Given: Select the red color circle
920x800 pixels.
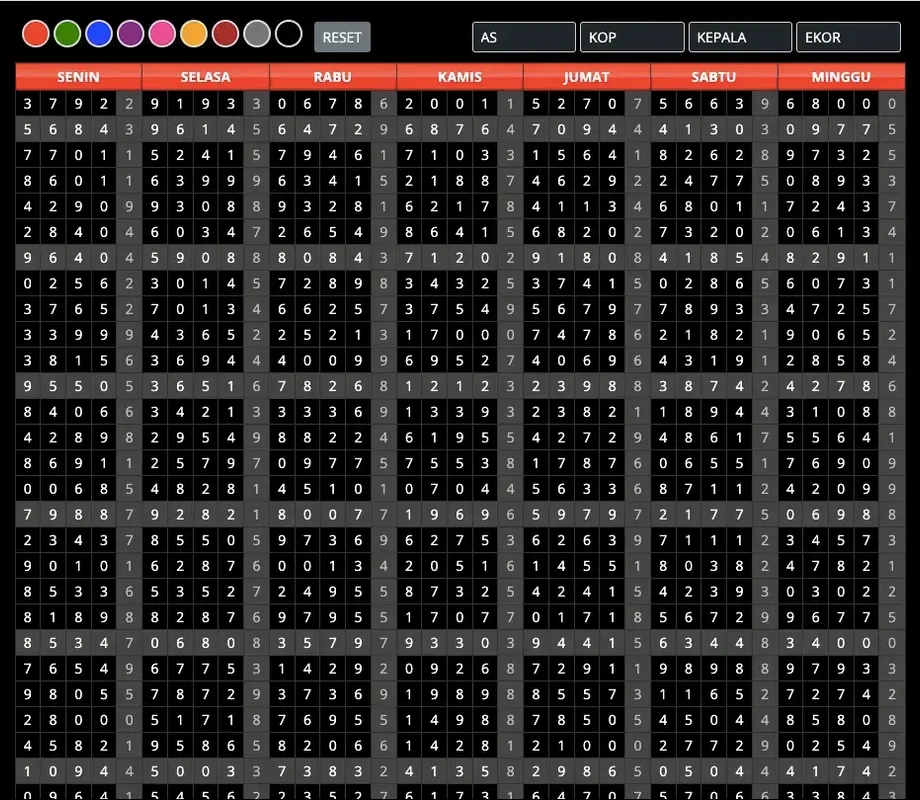Looking at the screenshot, I should click(36, 34).
